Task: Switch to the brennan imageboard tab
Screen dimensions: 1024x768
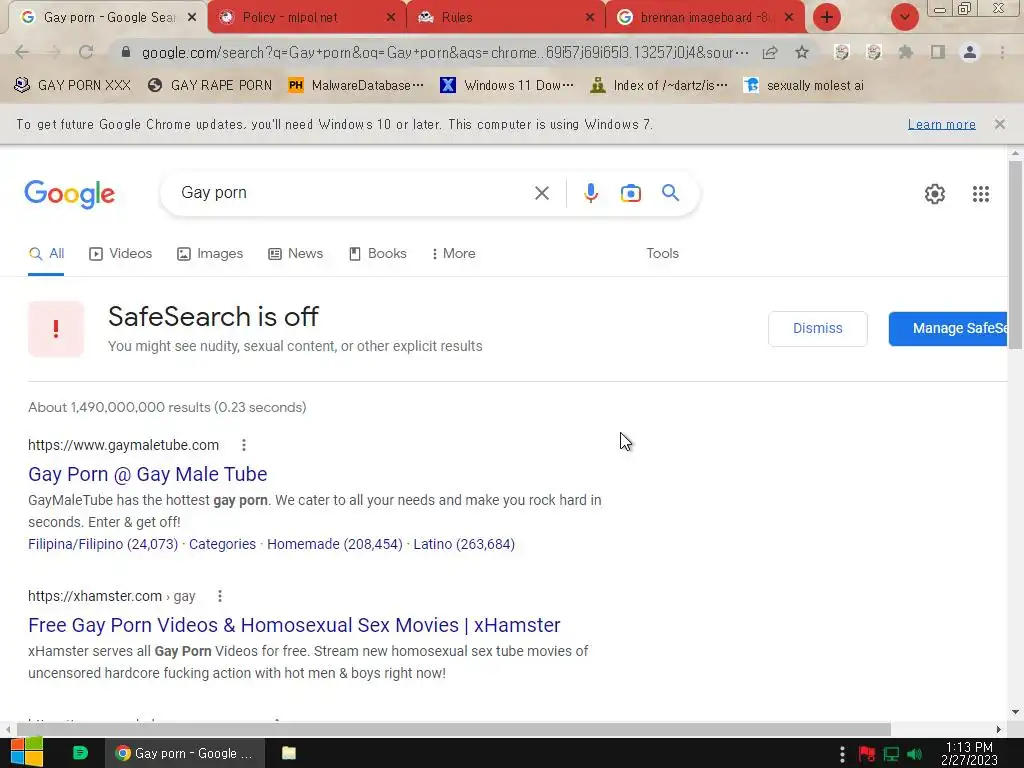Action: coord(705,18)
